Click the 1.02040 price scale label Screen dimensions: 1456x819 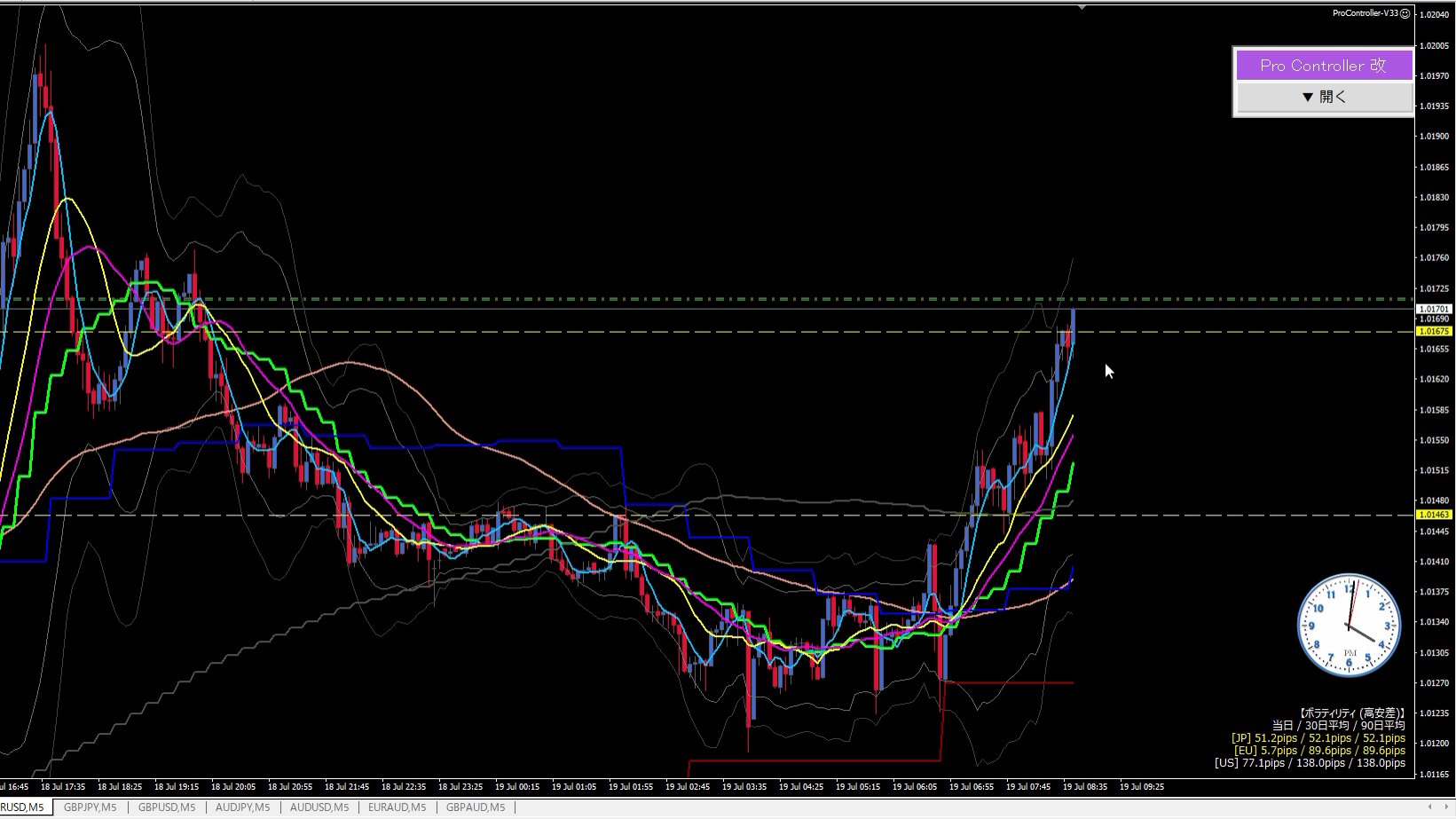click(x=1435, y=15)
